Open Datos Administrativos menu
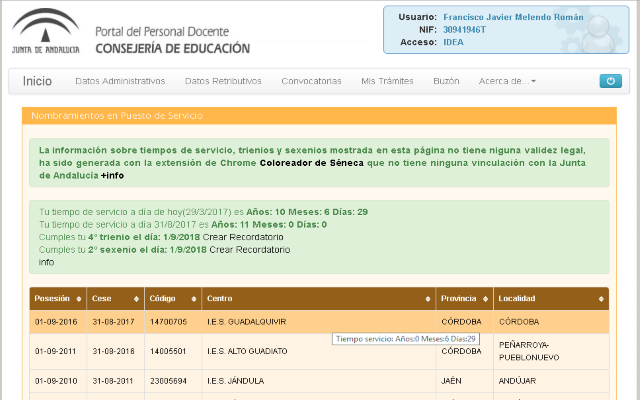 [120, 81]
